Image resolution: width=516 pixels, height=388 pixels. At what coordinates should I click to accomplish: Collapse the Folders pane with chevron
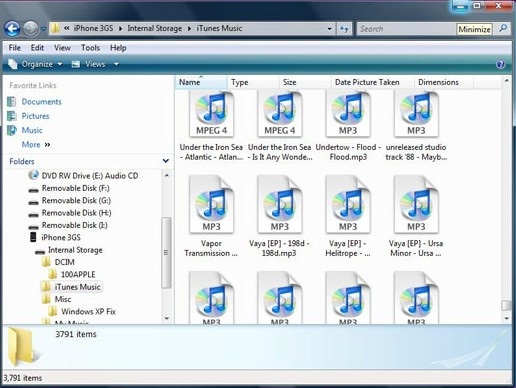pyautogui.click(x=166, y=161)
